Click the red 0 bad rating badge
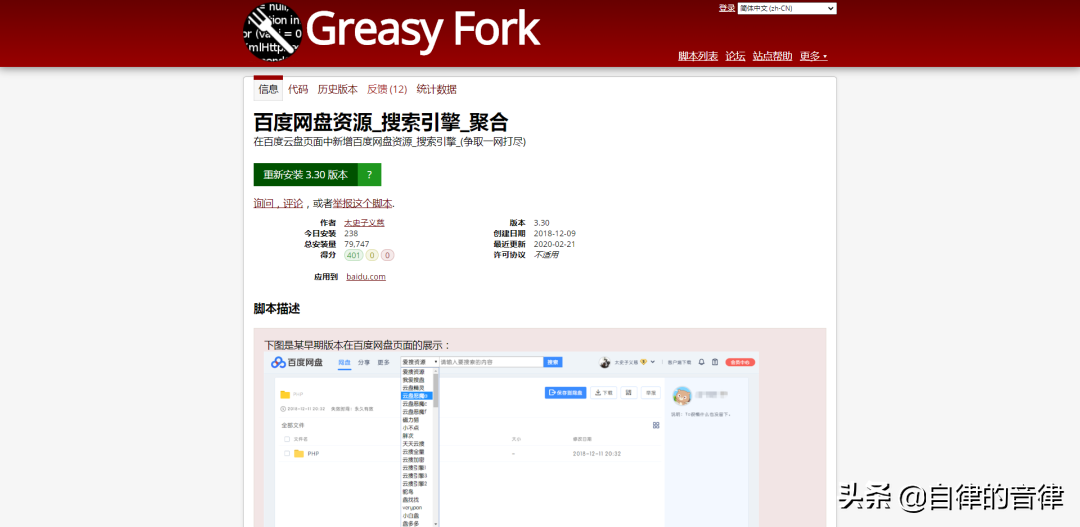 [x=387, y=255]
